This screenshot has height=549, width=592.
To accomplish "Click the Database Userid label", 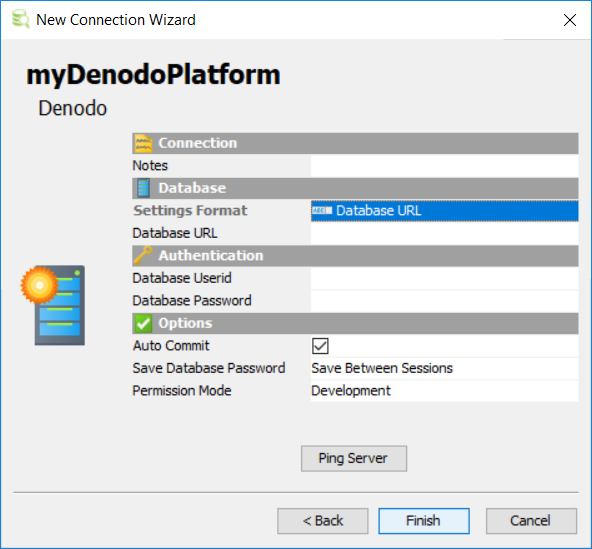I will (x=182, y=278).
